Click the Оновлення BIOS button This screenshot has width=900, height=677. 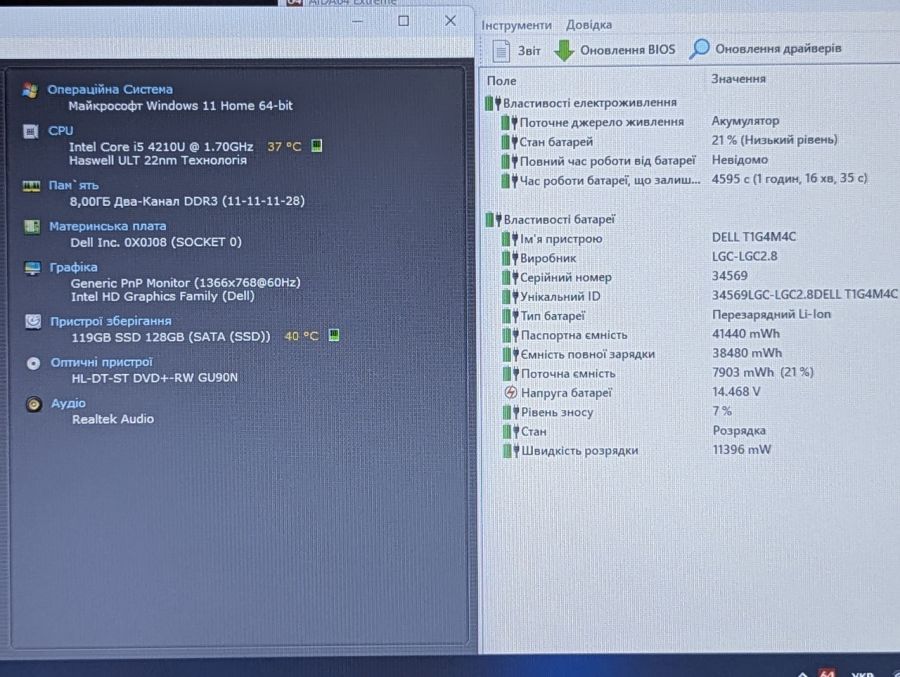tap(615, 50)
